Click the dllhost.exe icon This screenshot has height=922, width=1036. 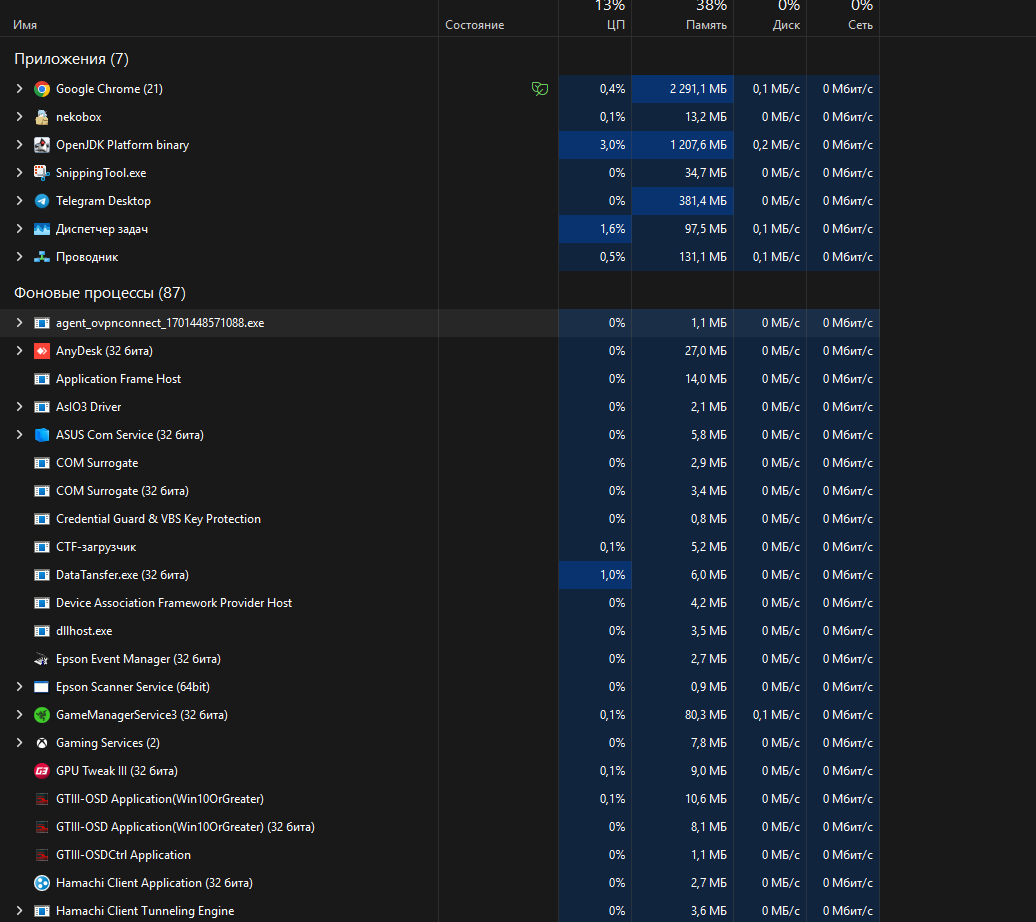pyautogui.click(x=42, y=631)
